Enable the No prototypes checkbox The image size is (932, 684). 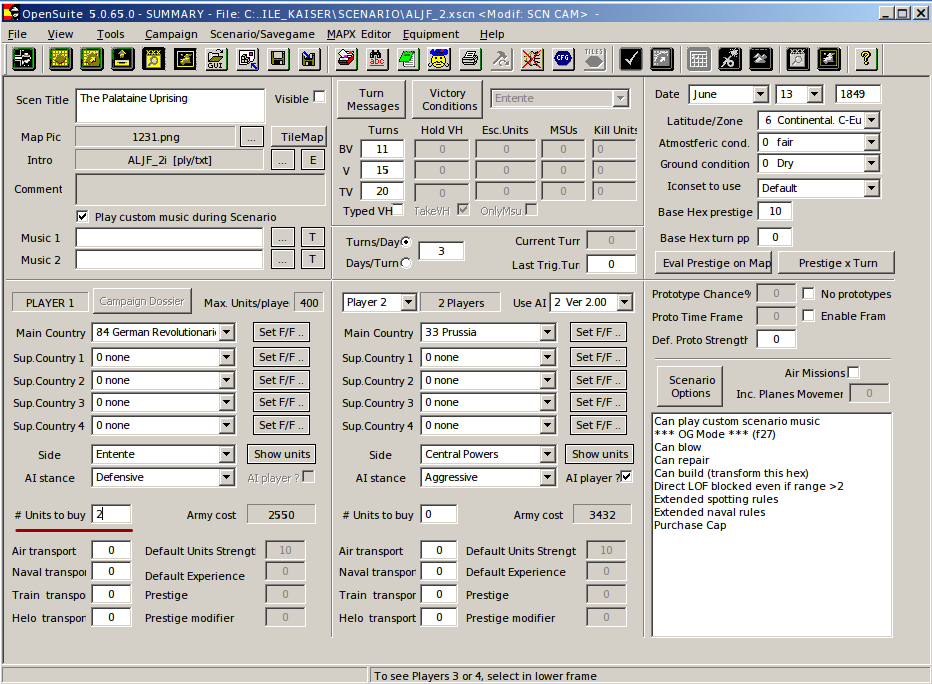[x=808, y=294]
